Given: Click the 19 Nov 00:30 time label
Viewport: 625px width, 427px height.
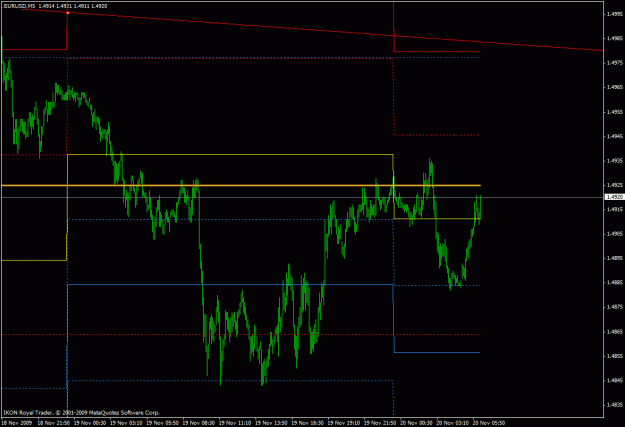Looking at the screenshot, I should [x=90, y=423].
